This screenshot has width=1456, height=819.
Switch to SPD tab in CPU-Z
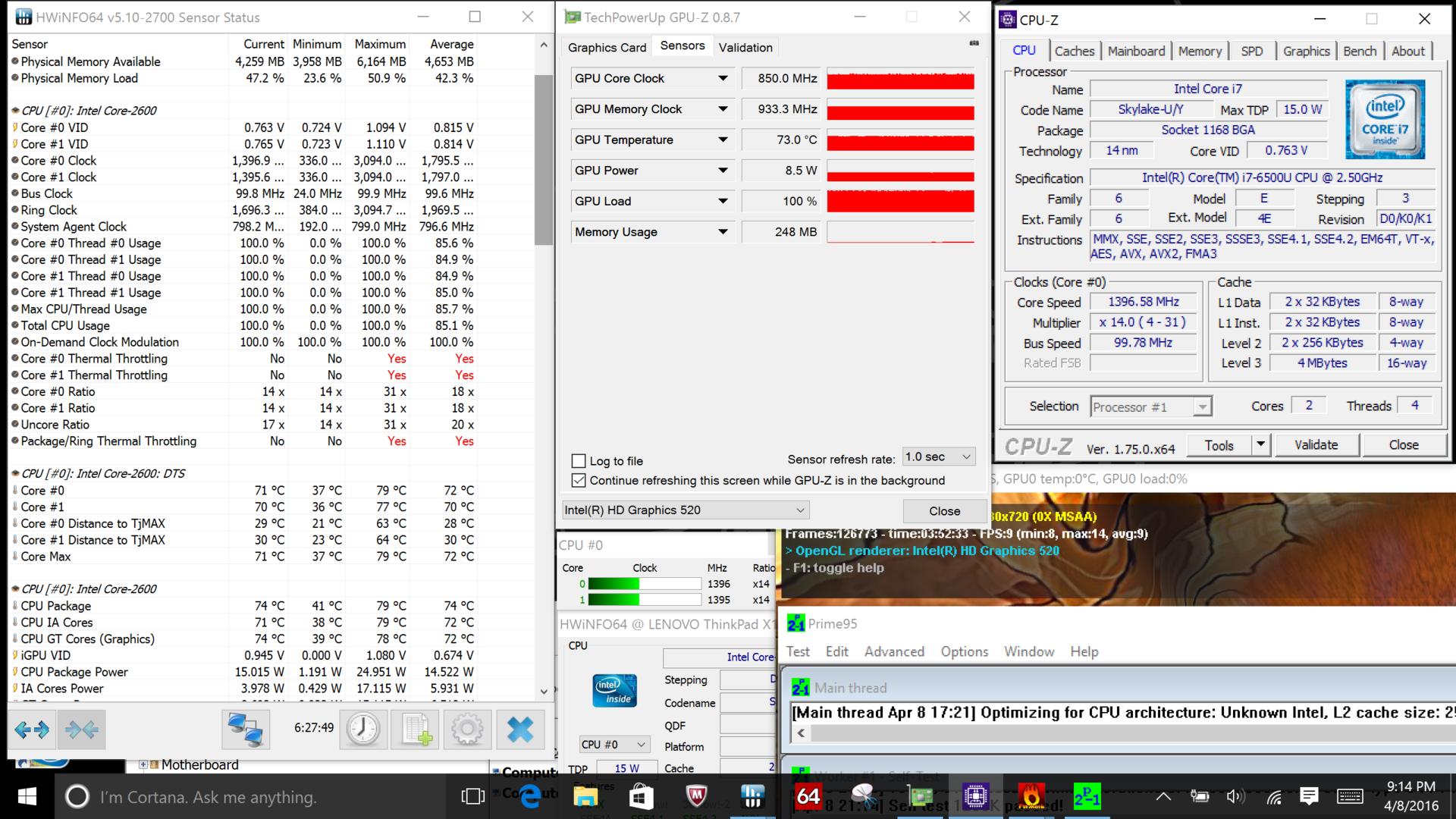tap(1252, 52)
